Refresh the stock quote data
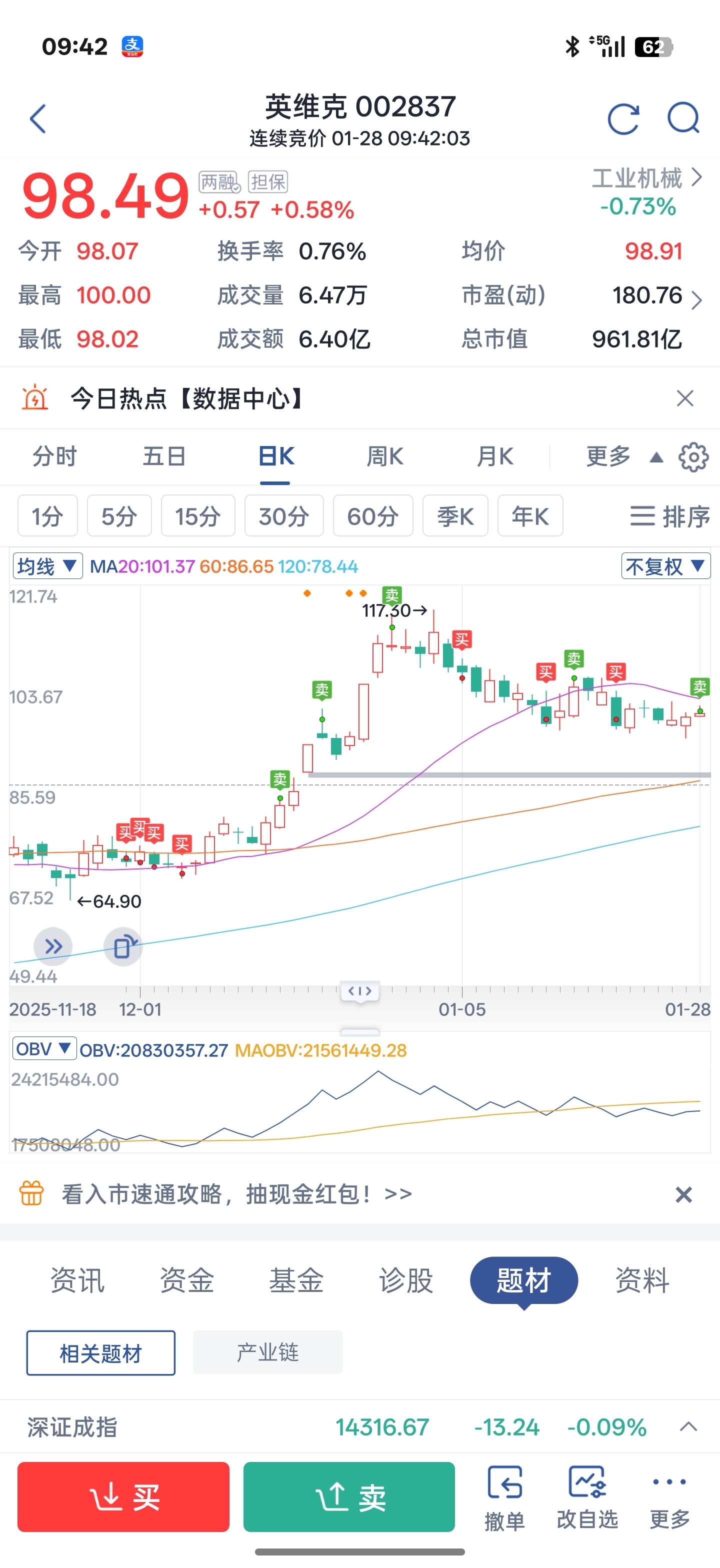Image resolution: width=720 pixels, height=1568 pixels. point(623,118)
